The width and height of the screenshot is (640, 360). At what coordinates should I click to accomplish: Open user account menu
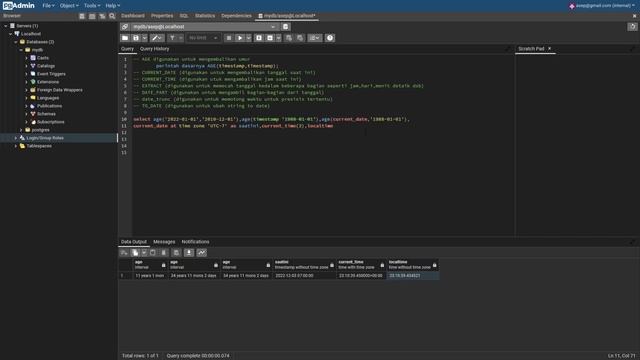[x=602, y=6]
